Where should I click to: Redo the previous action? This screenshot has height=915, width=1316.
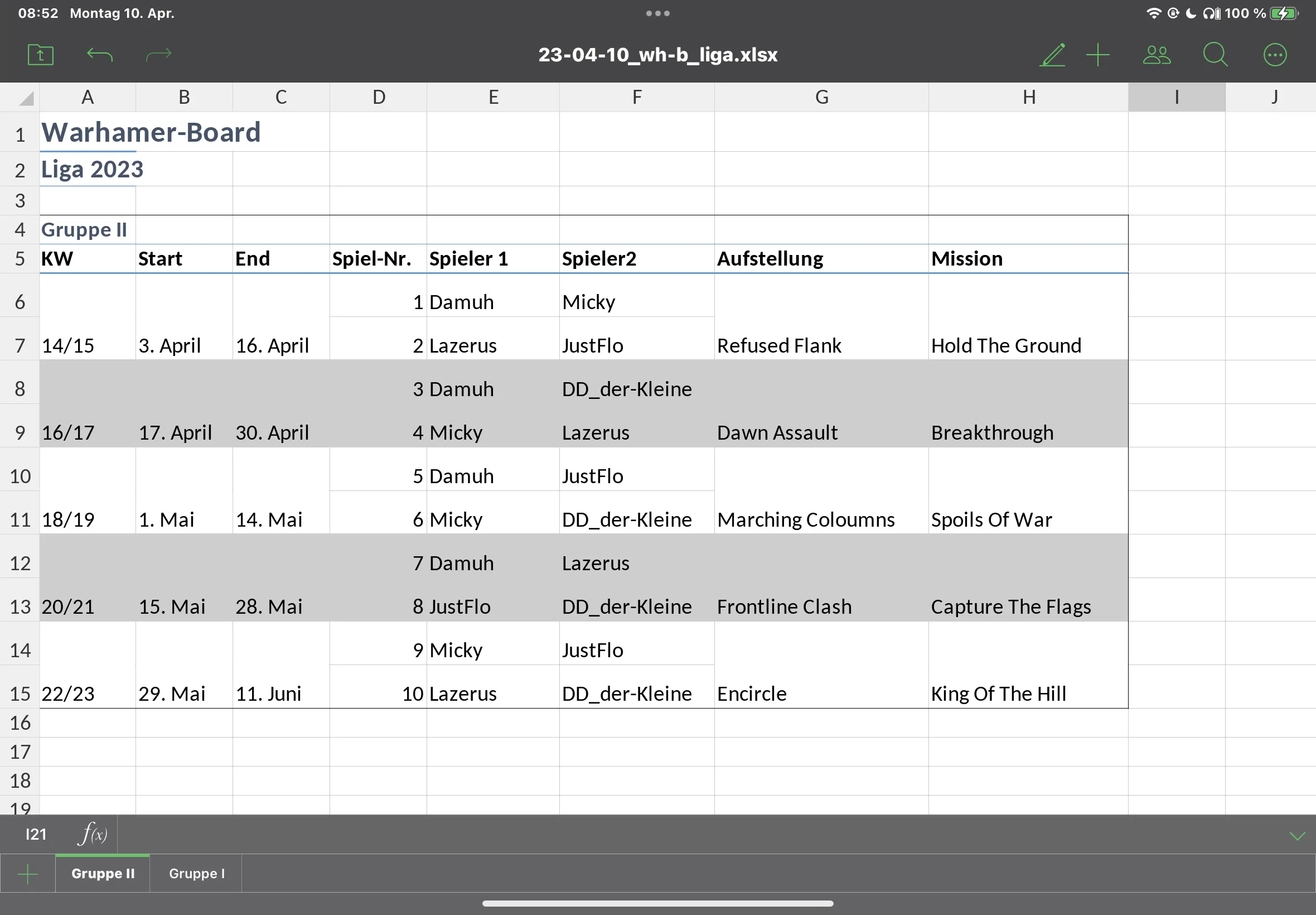point(159,55)
